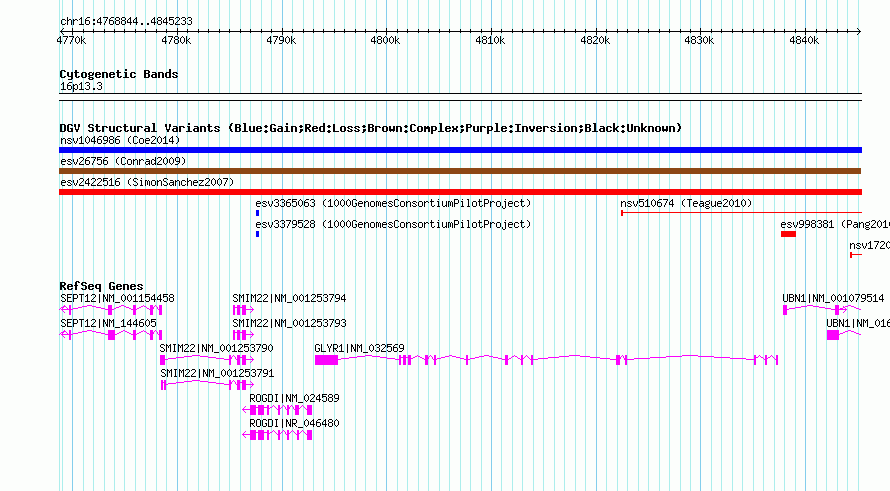The width and height of the screenshot is (890, 491).
Task: Click the Cytogenetic Bands track title
Action: point(119,74)
